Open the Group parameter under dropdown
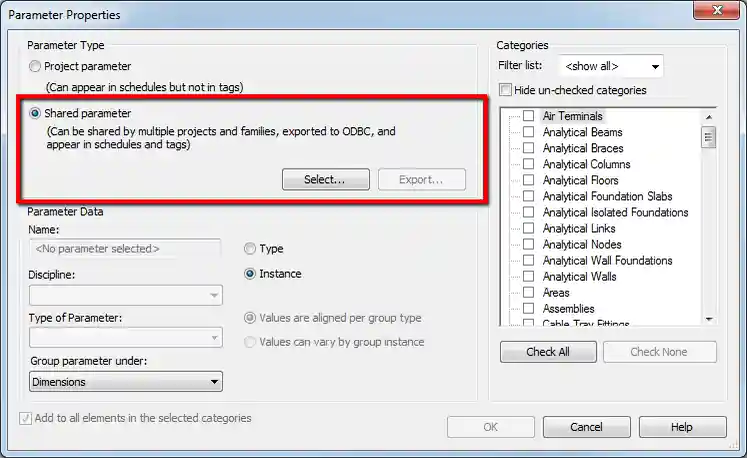 coord(126,382)
